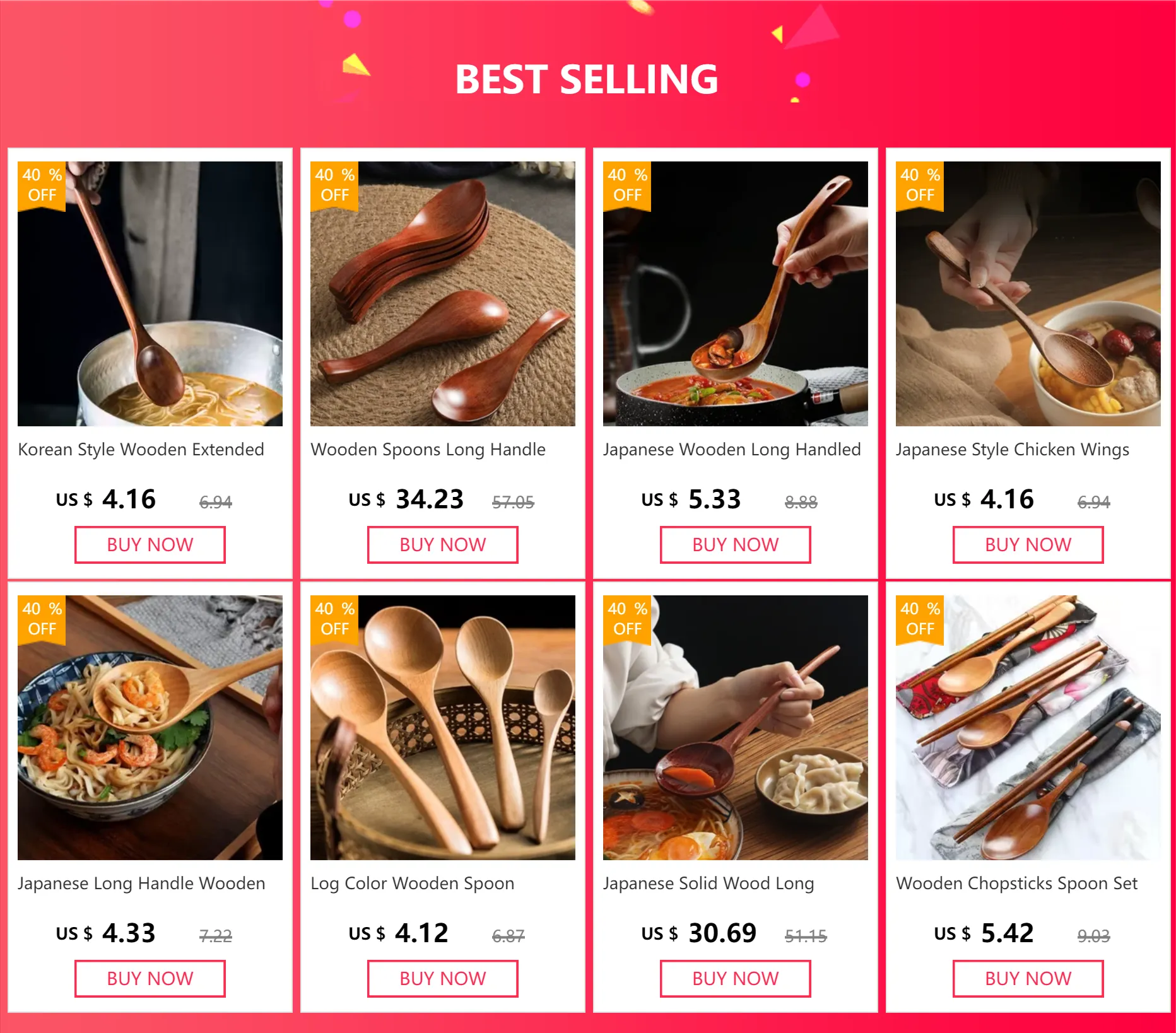This screenshot has width=1176, height=1033.
Task: Click BUY NOW for Korean Style Wooden Extended
Action: click(150, 545)
